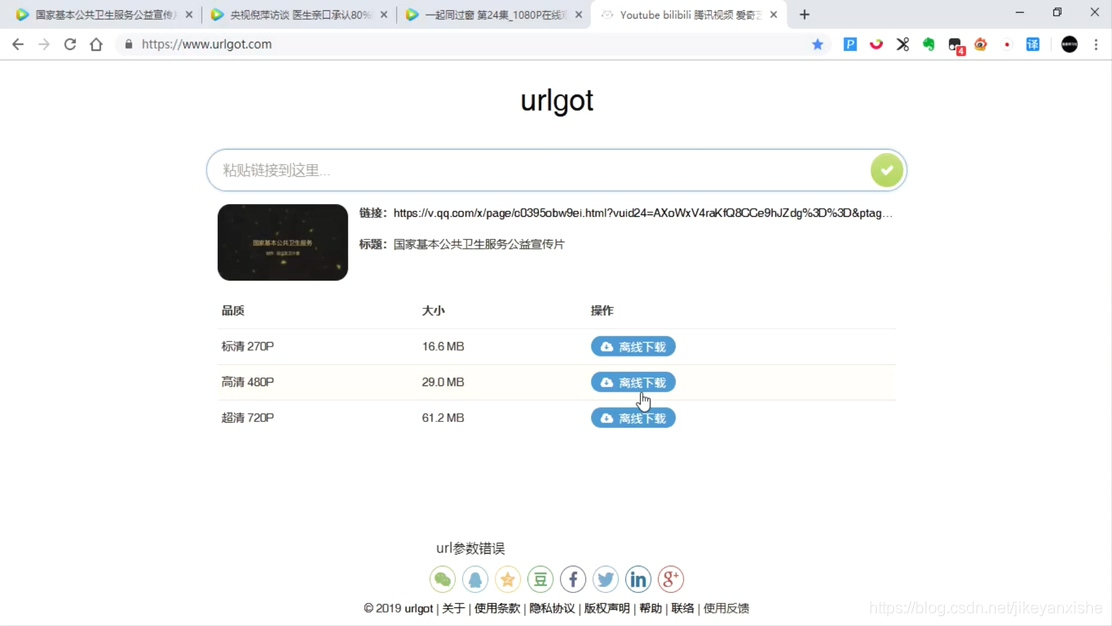
Task: Open the 使用反馈 footer link
Action: tap(726, 608)
